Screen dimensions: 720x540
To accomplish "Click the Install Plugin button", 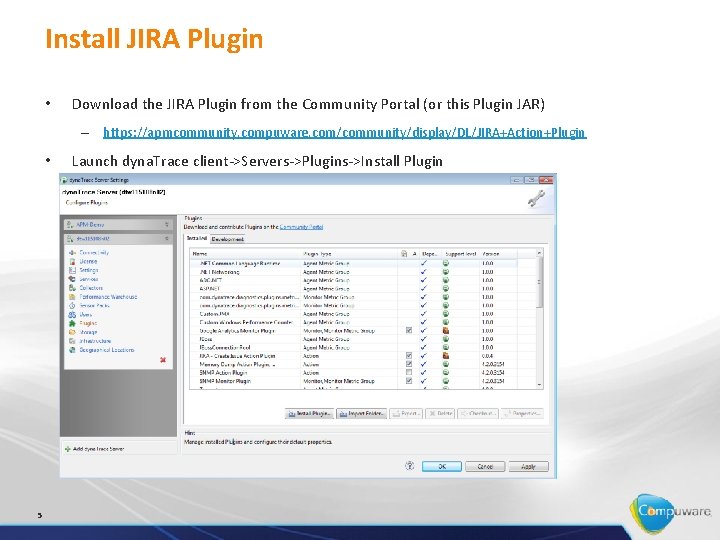I will click(309, 414).
